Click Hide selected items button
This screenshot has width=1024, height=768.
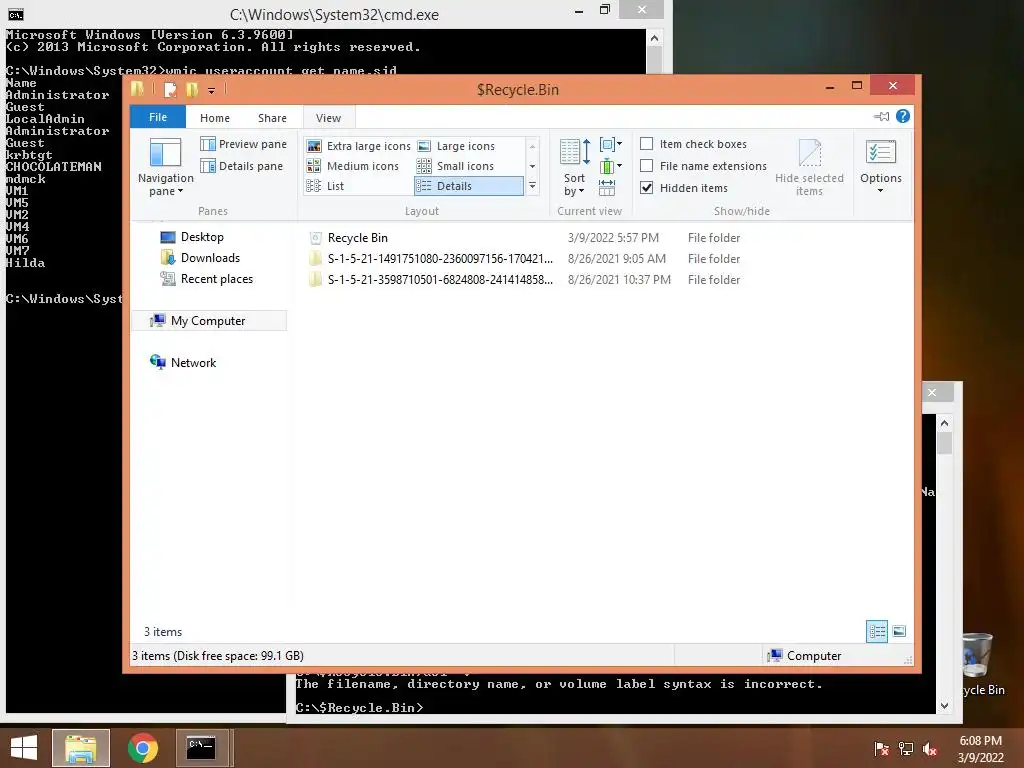[809, 167]
